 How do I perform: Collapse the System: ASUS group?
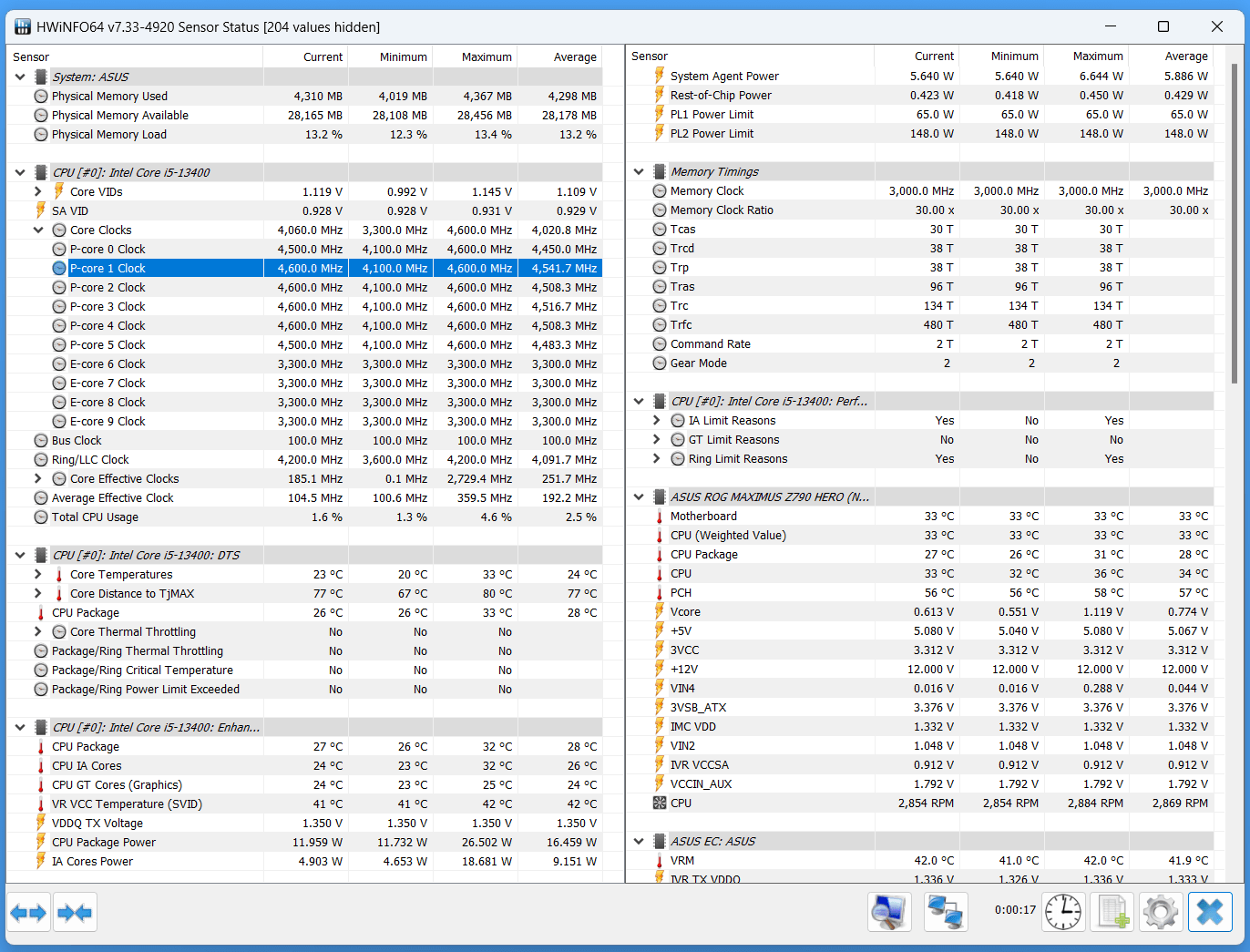coord(20,77)
